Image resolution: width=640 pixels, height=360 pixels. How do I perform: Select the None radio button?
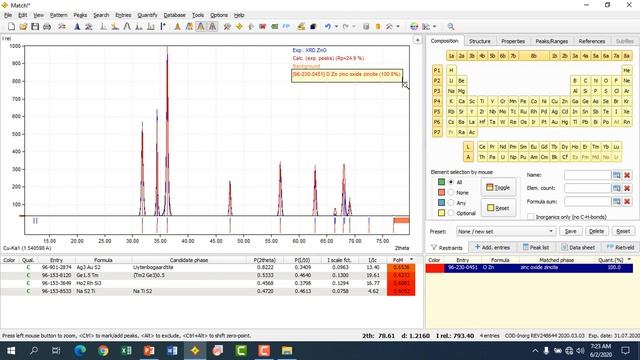click(451, 192)
